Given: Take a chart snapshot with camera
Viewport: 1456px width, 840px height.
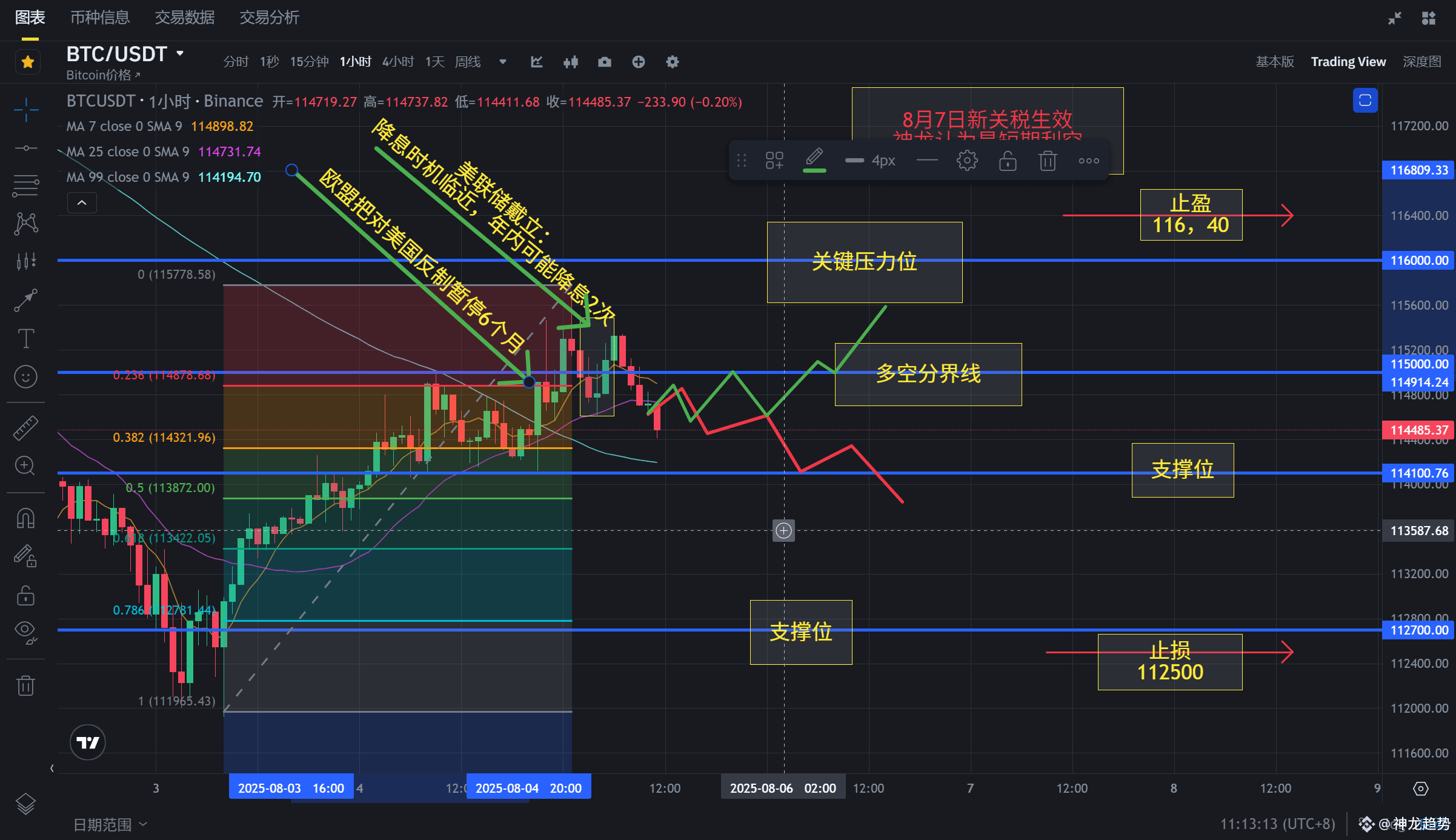Looking at the screenshot, I should pos(605,62).
